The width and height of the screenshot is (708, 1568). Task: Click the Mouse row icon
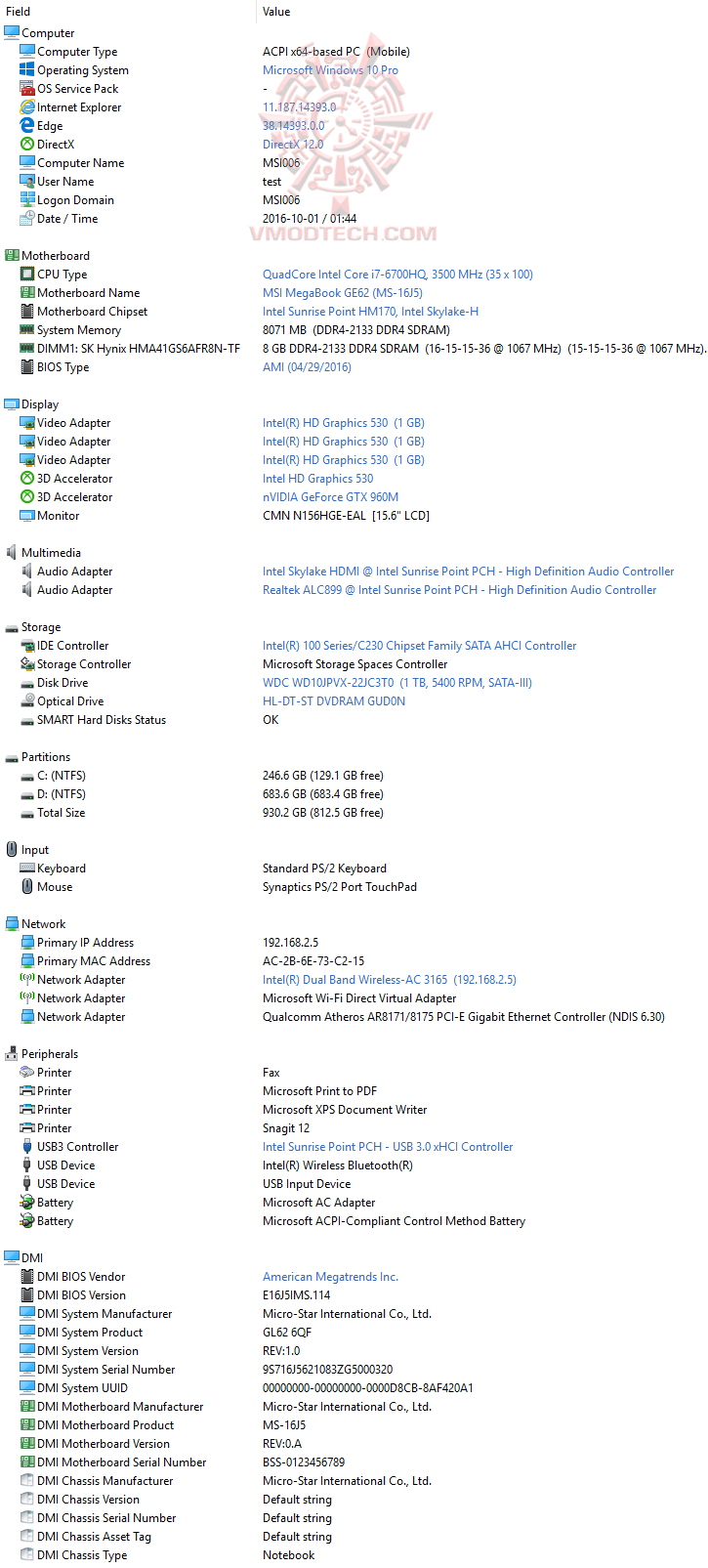click(x=27, y=886)
